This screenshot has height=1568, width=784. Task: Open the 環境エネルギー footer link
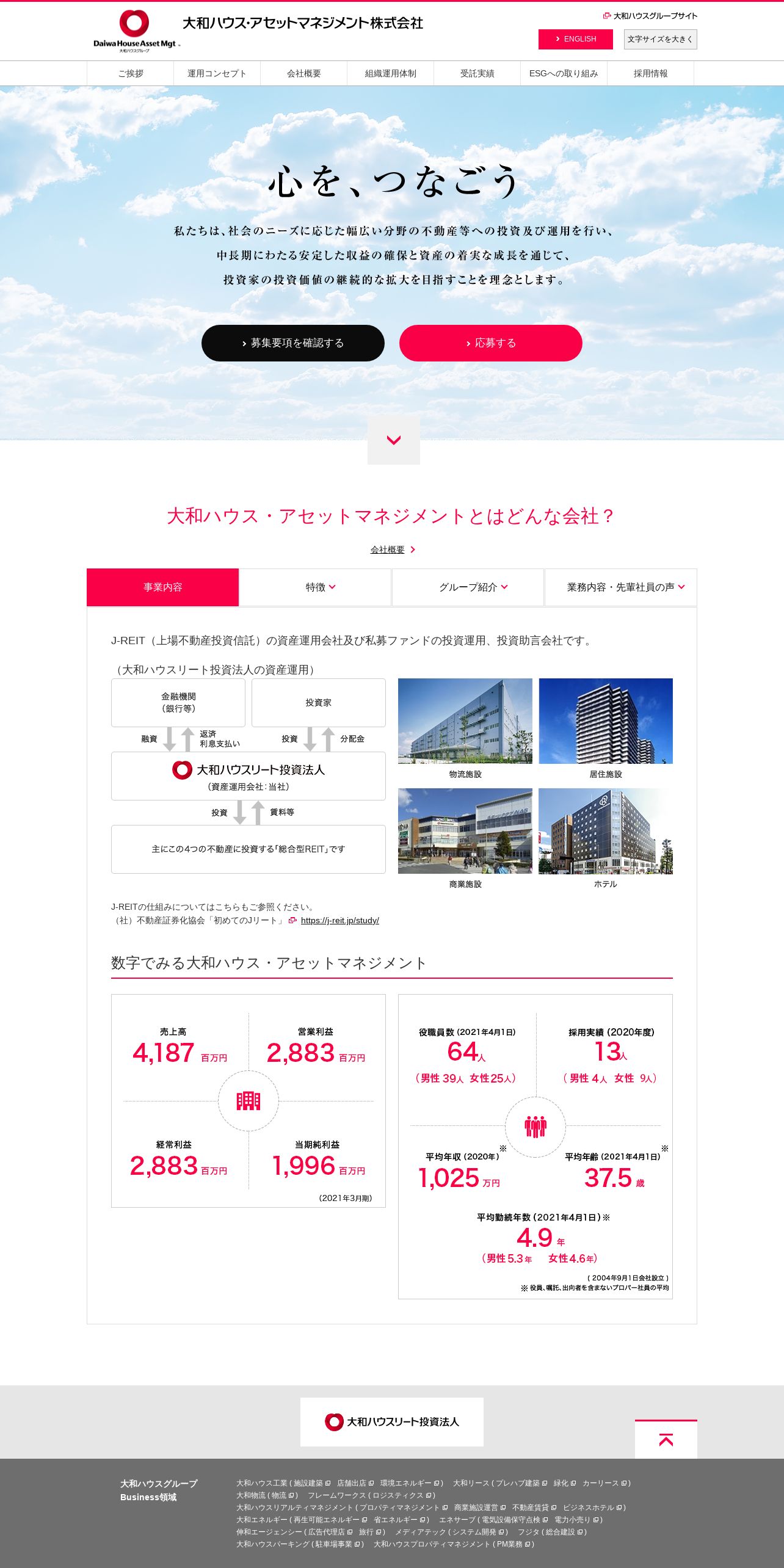410,1483
